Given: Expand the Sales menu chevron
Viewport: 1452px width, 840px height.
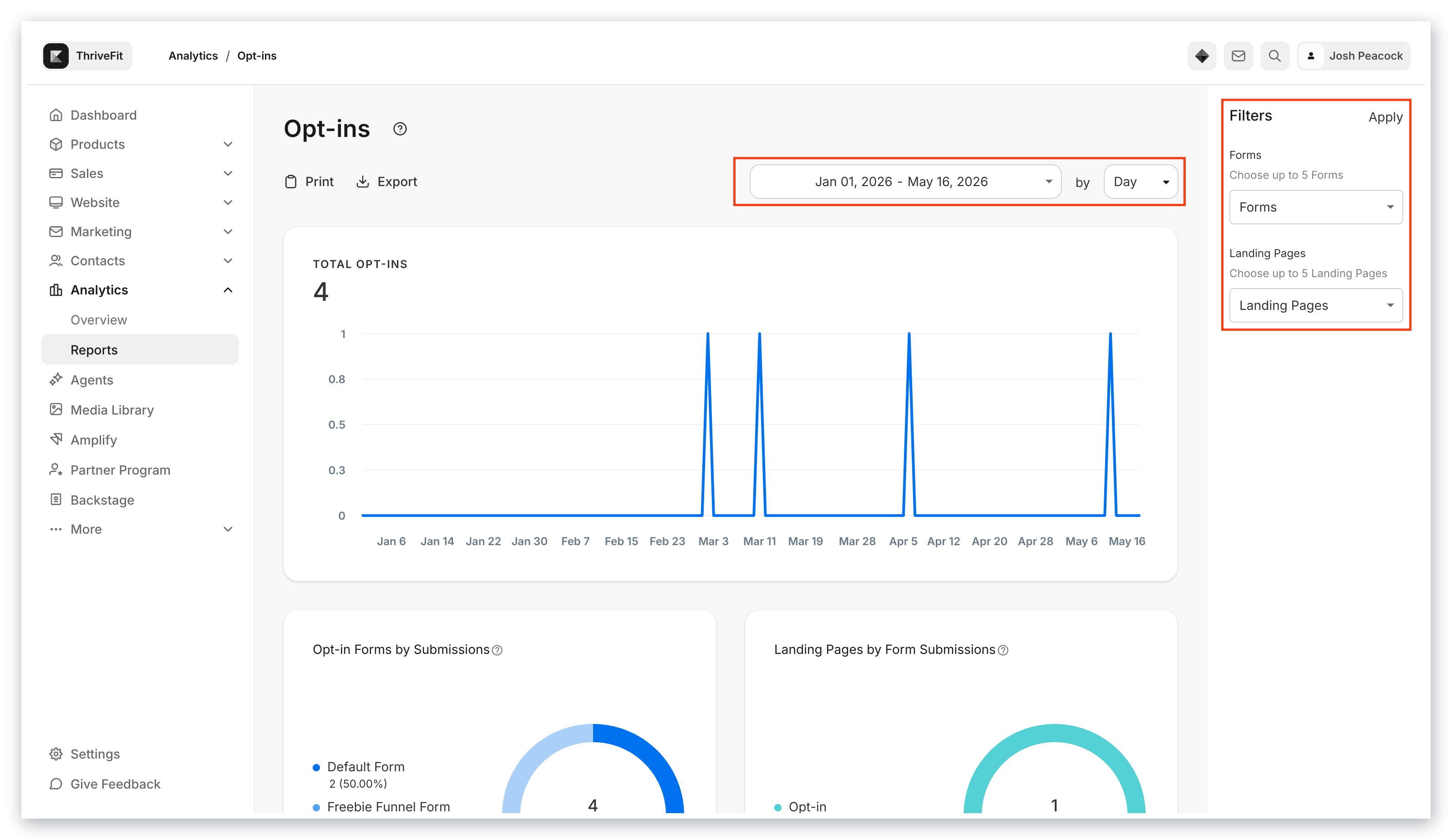Looking at the screenshot, I should [x=228, y=173].
